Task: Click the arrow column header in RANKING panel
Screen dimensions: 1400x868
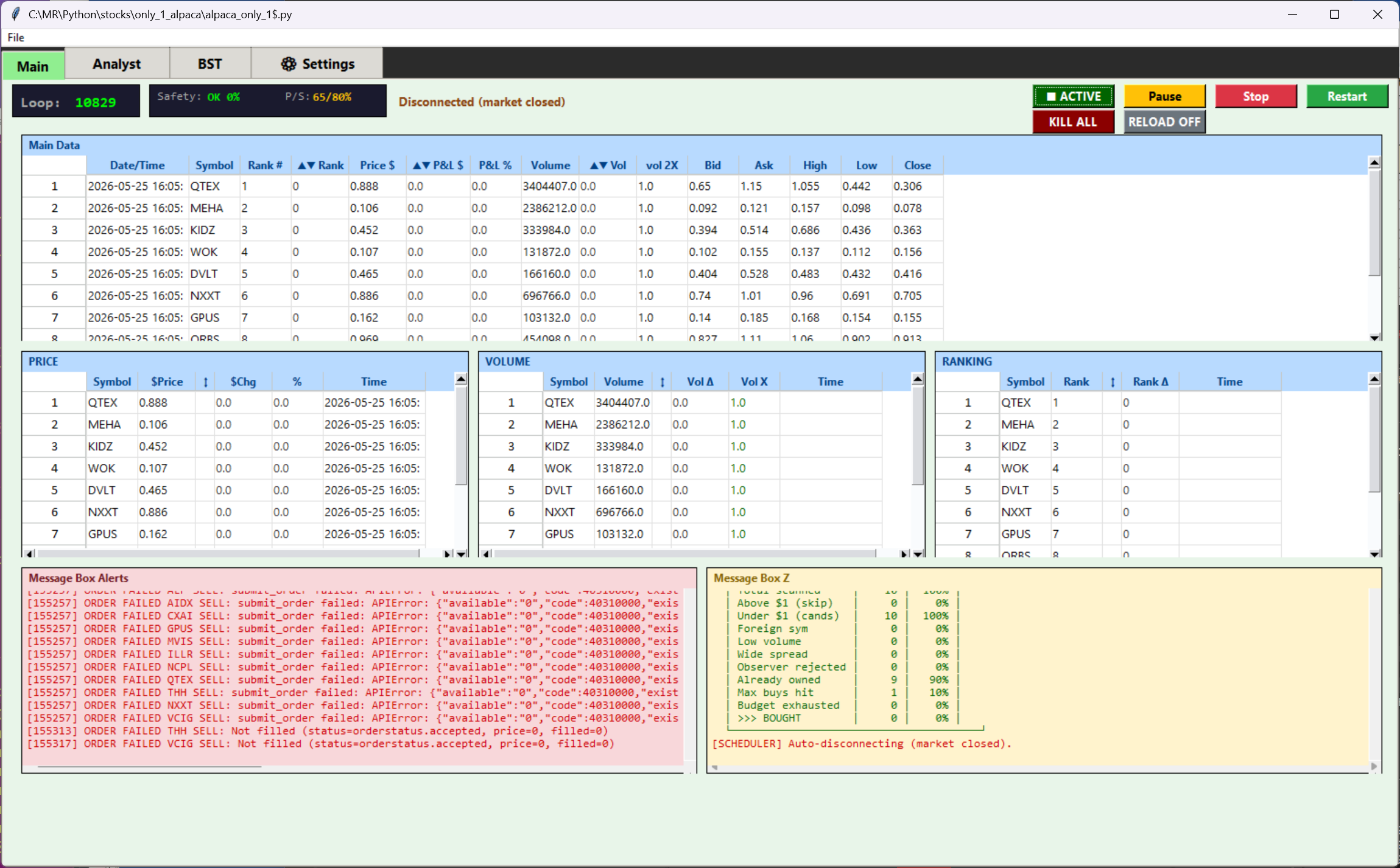Action: [1113, 382]
